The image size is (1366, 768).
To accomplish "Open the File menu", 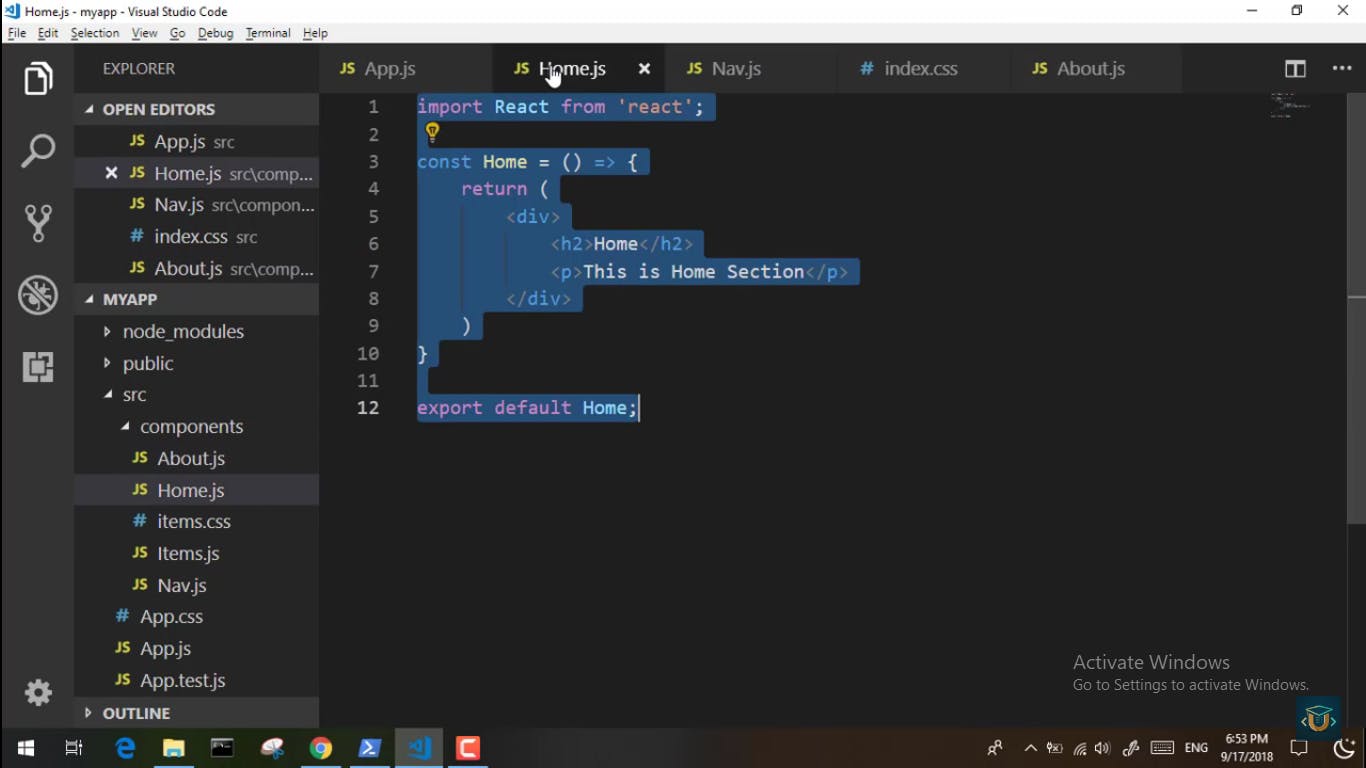I will (x=17, y=33).
